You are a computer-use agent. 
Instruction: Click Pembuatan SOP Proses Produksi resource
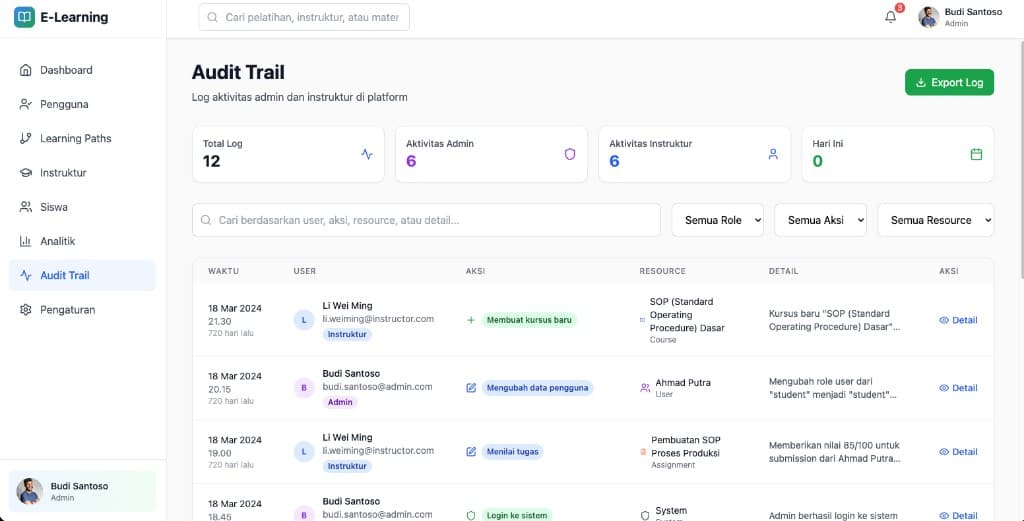point(686,447)
